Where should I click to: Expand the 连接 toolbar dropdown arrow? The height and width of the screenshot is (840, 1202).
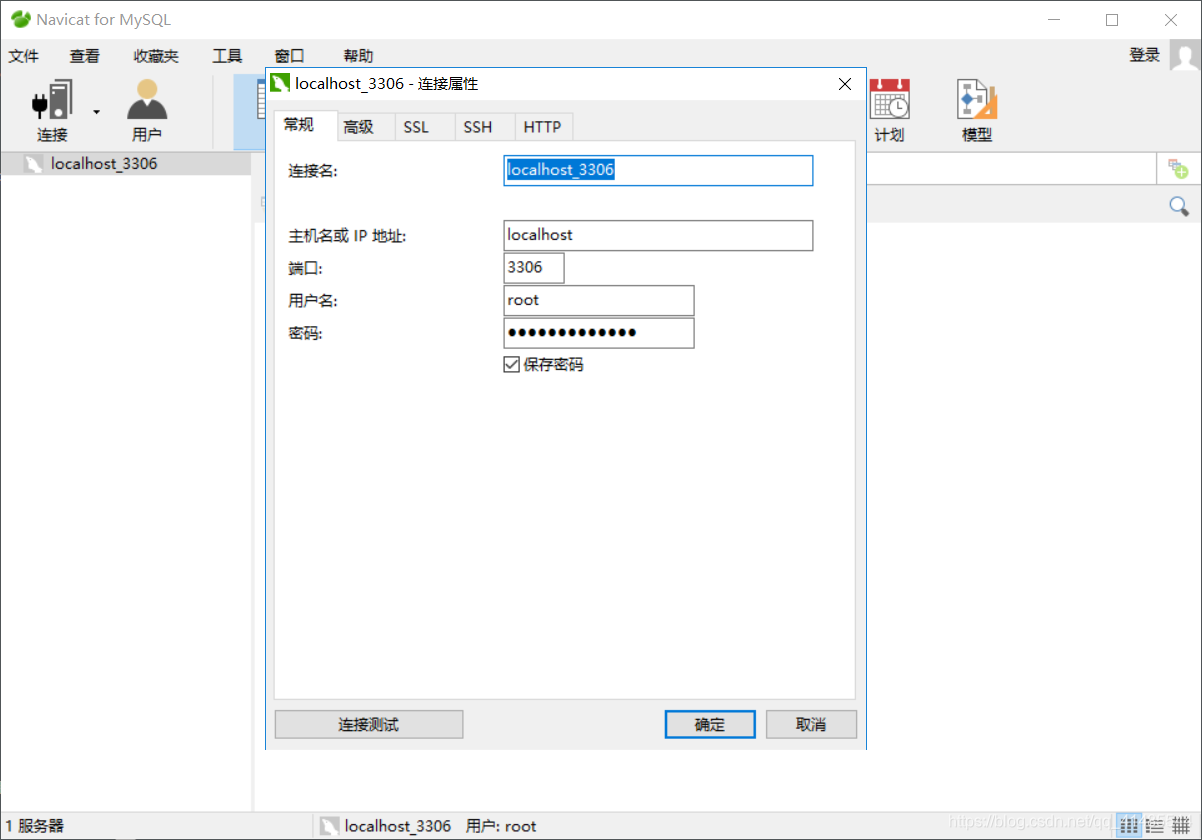[97, 111]
